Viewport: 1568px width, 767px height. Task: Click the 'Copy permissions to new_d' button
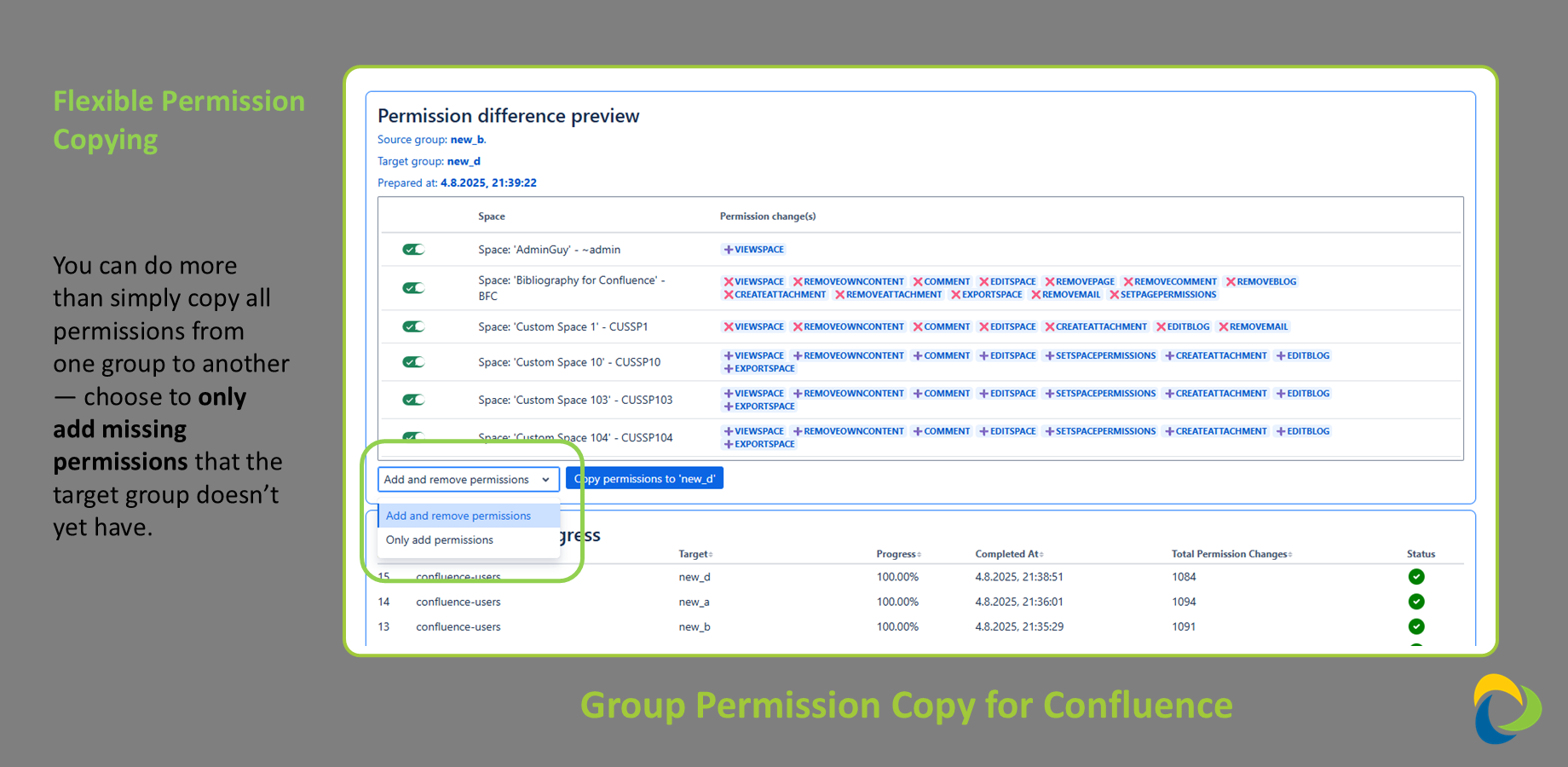tap(644, 478)
